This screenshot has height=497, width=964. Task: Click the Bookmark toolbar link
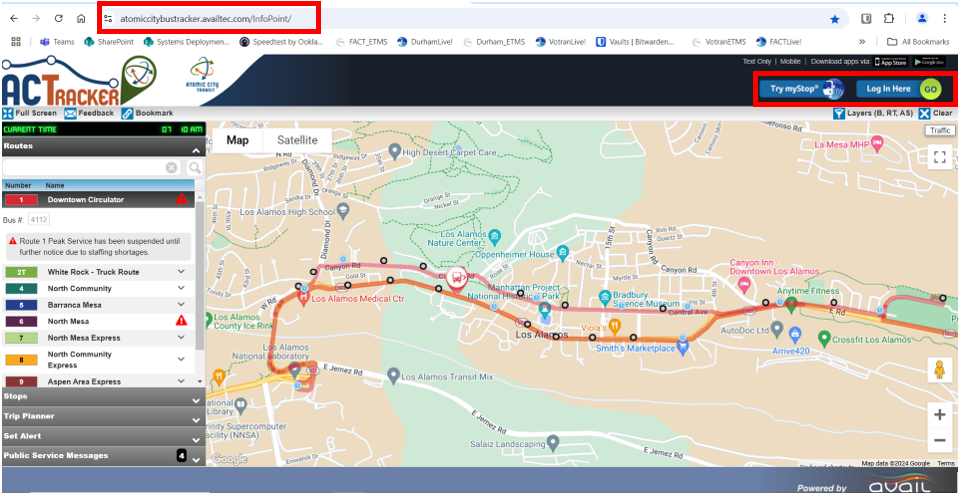147,113
